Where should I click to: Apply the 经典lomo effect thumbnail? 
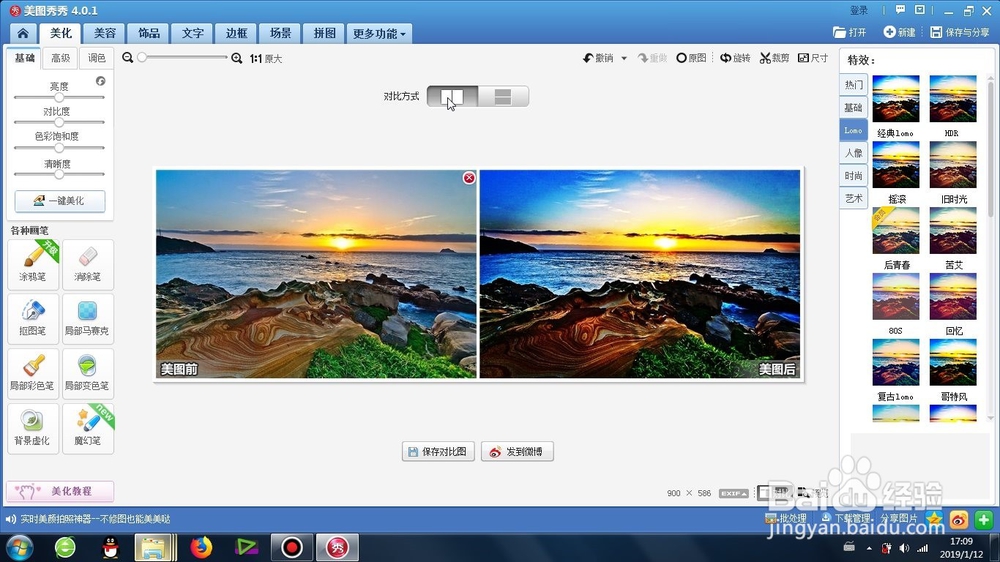(895, 99)
